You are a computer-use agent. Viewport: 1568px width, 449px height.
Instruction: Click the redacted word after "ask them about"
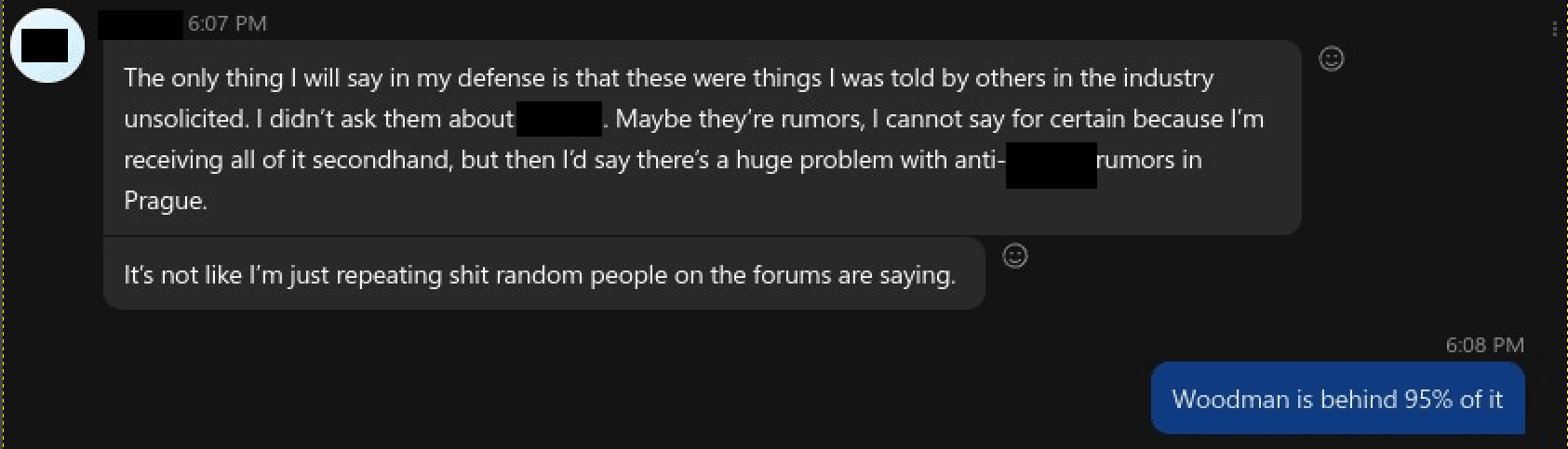[559, 119]
